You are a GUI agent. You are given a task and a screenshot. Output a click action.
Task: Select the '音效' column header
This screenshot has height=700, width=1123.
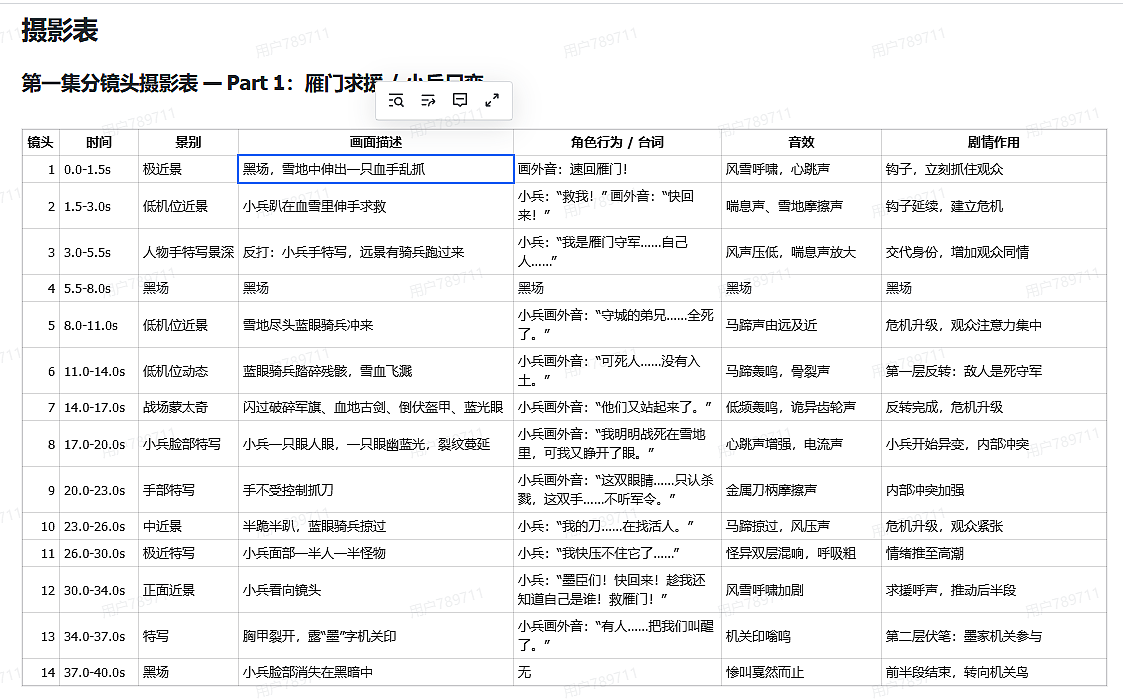801,143
